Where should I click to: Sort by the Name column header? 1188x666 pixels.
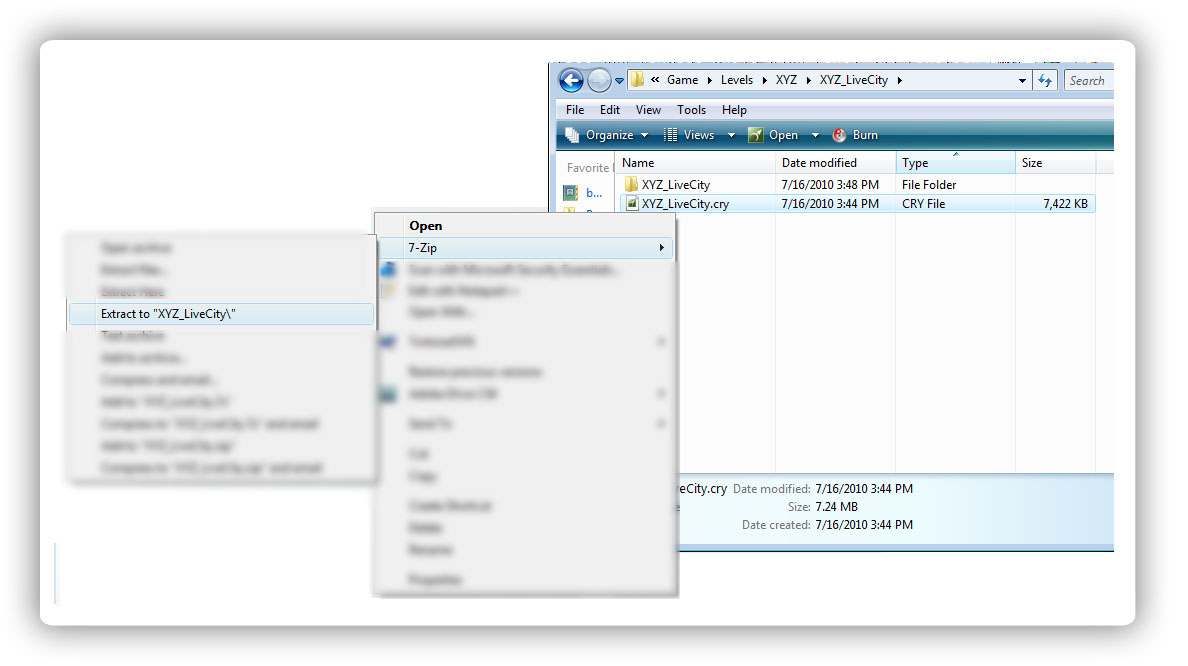(x=696, y=163)
